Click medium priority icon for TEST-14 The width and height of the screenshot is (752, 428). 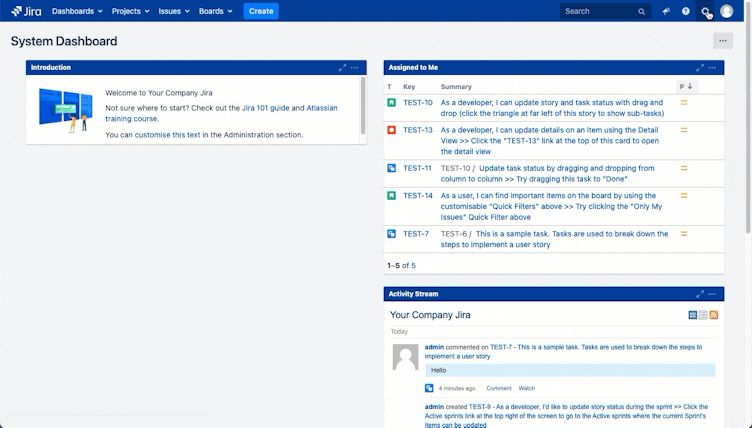click(x=684, y=195)
